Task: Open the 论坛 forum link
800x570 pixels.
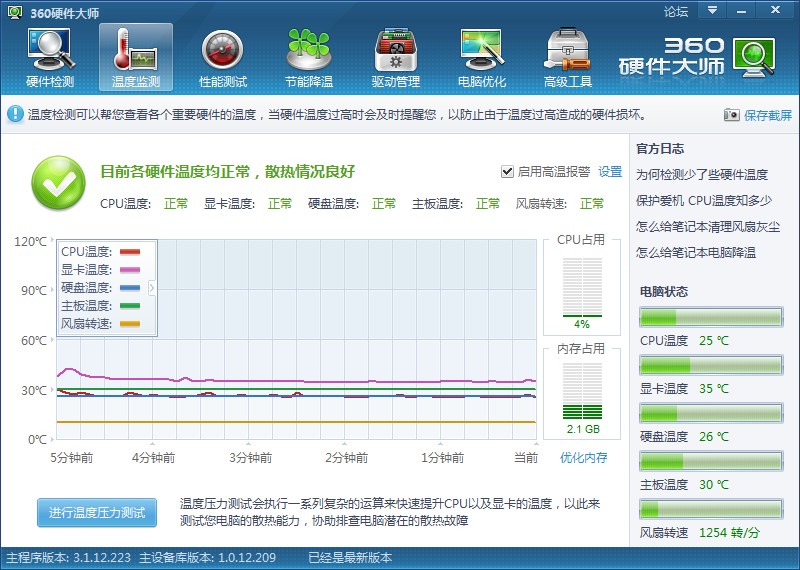Action: pyautogui.click(x=676, y=11)
